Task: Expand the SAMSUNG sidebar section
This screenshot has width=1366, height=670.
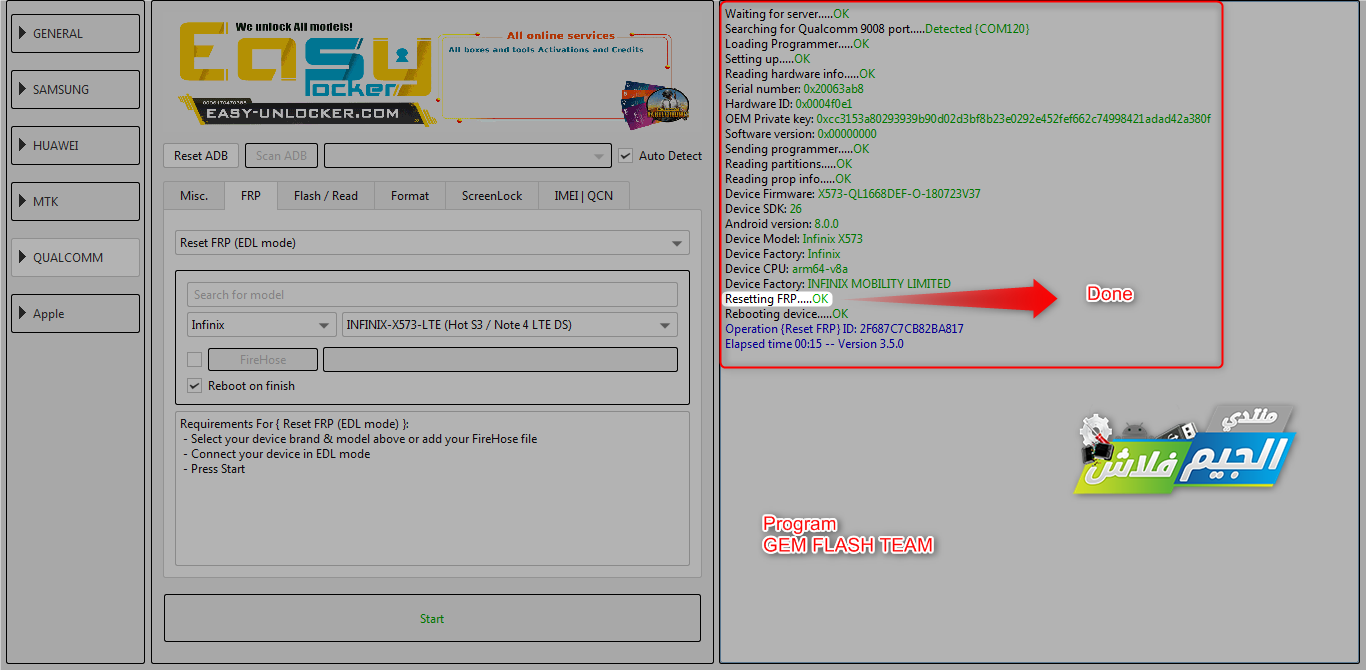Action: 75,89
